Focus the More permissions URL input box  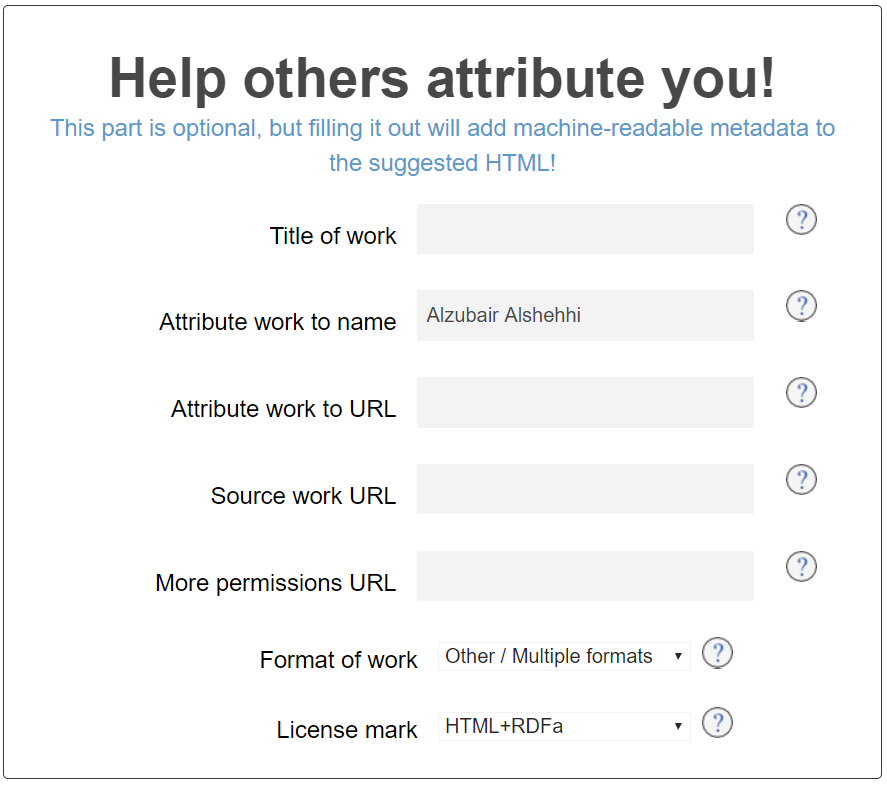pyautogui.click(x=585, y=576)
